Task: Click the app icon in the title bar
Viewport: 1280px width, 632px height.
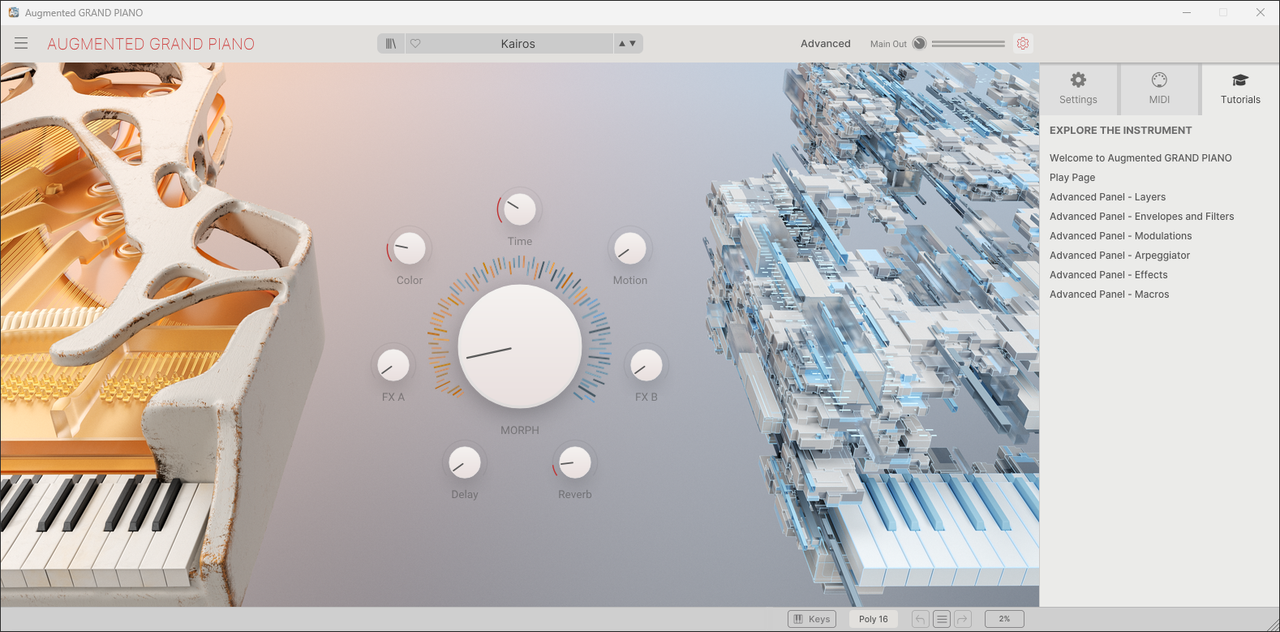Action: click(x=14, y=12)
